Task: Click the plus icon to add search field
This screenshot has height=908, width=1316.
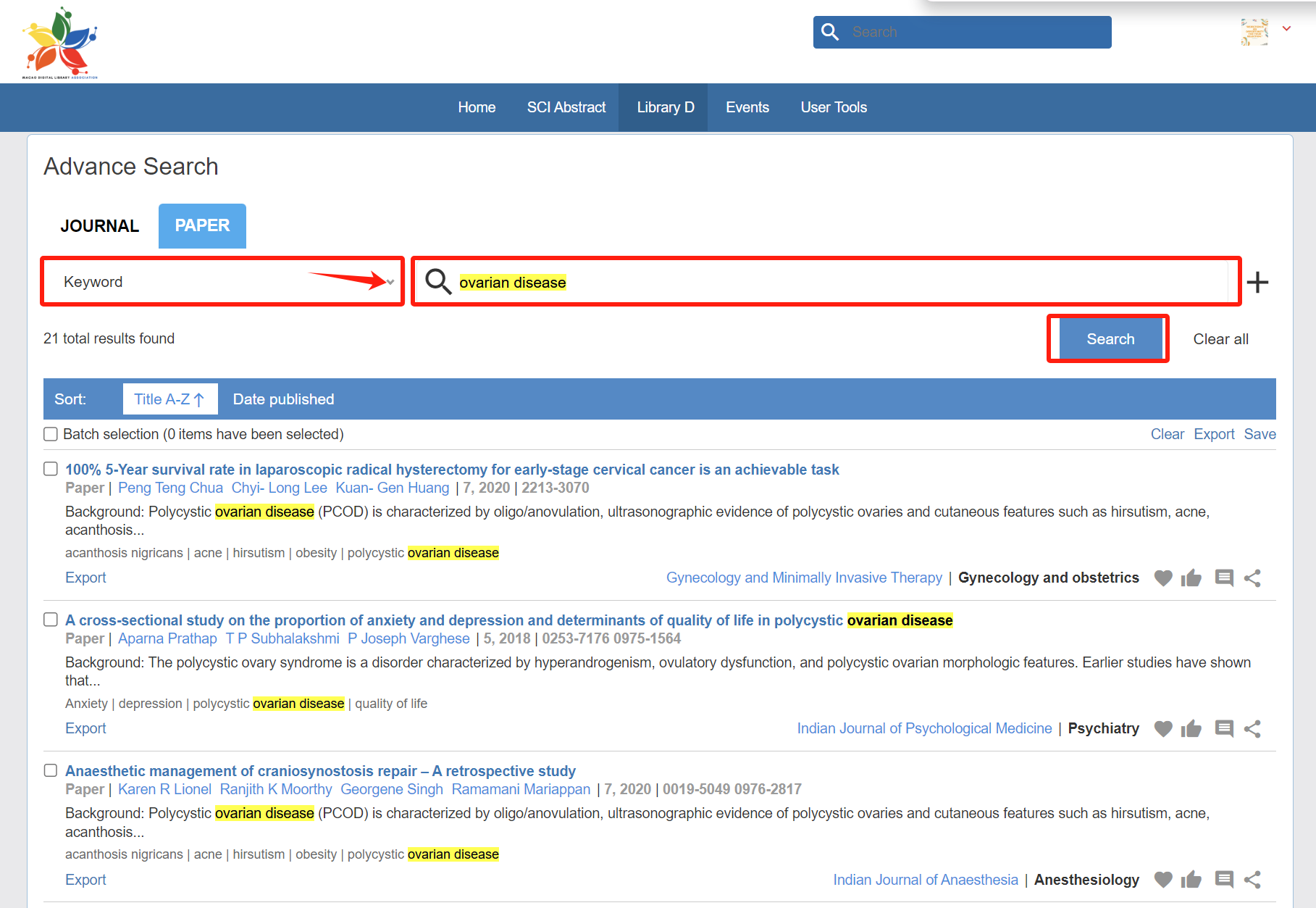Action: pos(1257,282)
